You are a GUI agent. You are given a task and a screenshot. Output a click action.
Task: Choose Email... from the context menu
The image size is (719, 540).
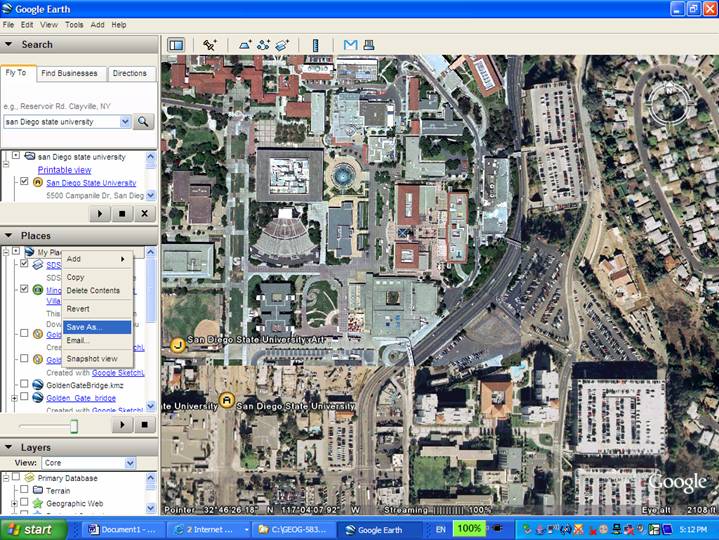point(97,340)
